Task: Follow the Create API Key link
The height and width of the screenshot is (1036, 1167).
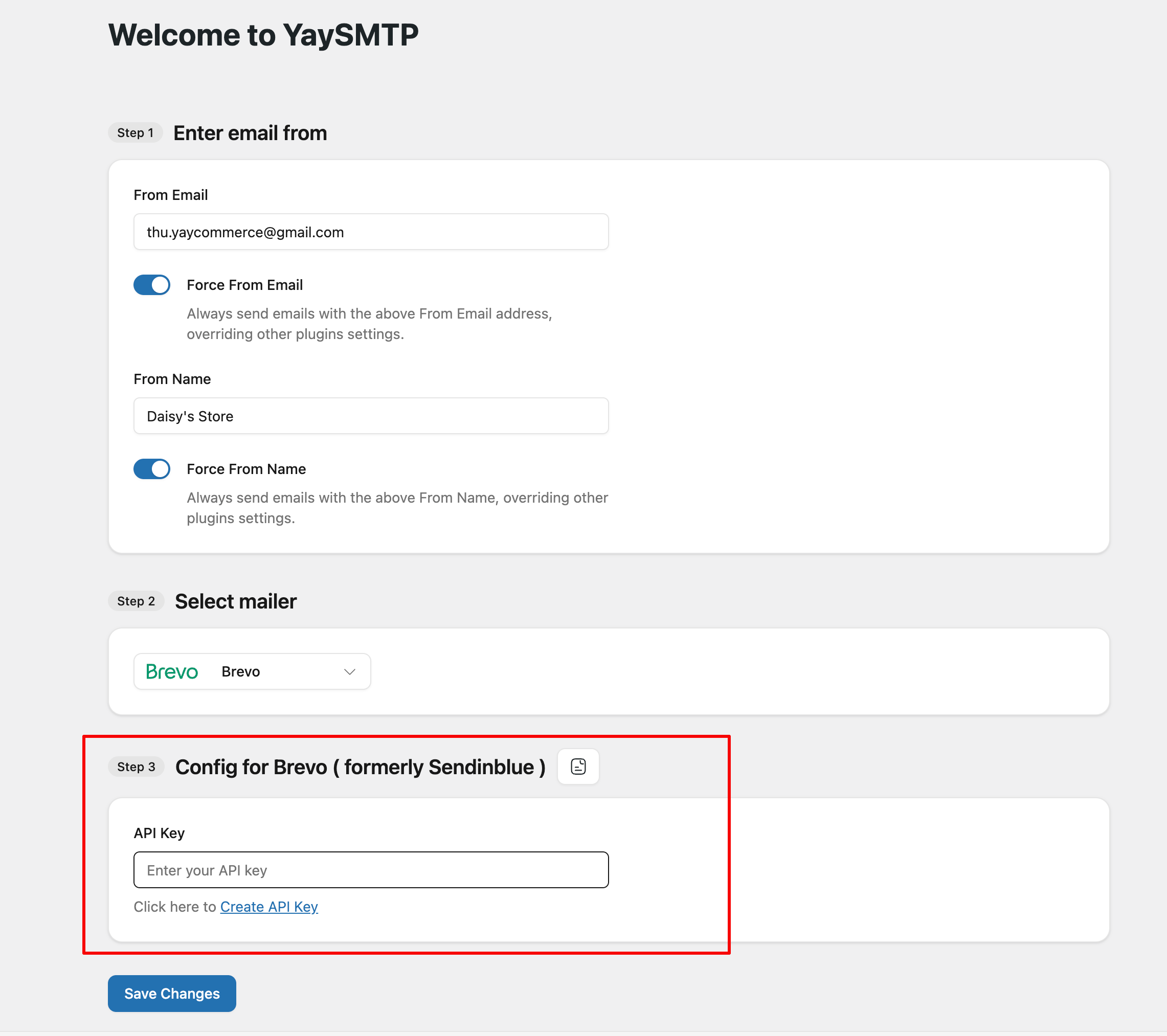Action: point(269,907)
